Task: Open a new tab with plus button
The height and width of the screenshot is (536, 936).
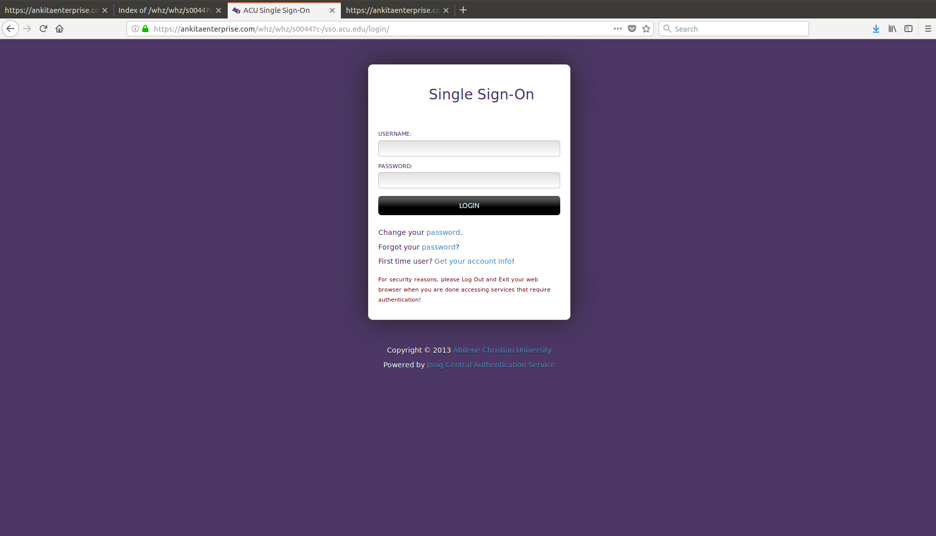Action: 463,10
